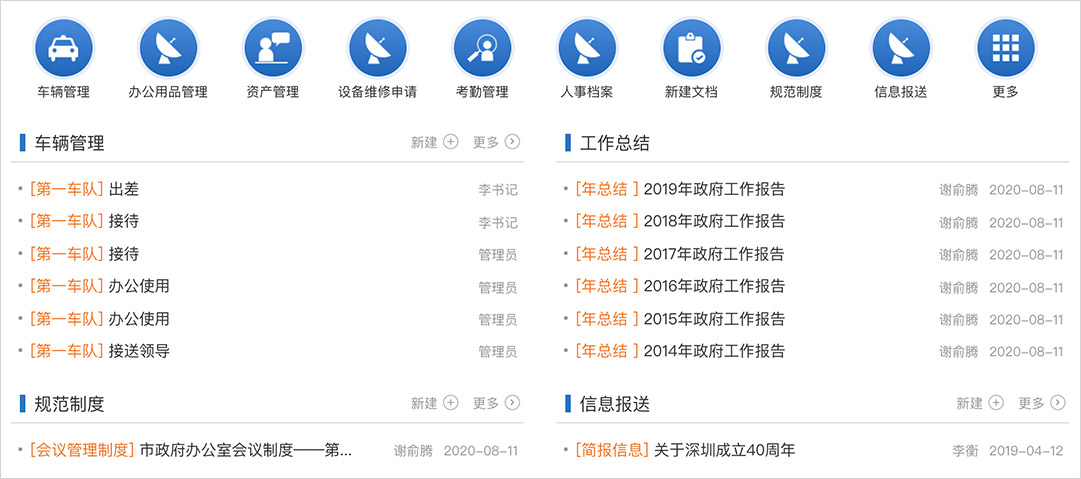1081x479 pixels.
Task: Open the 接送领导 vehicle record
Action: coord(139,351)
